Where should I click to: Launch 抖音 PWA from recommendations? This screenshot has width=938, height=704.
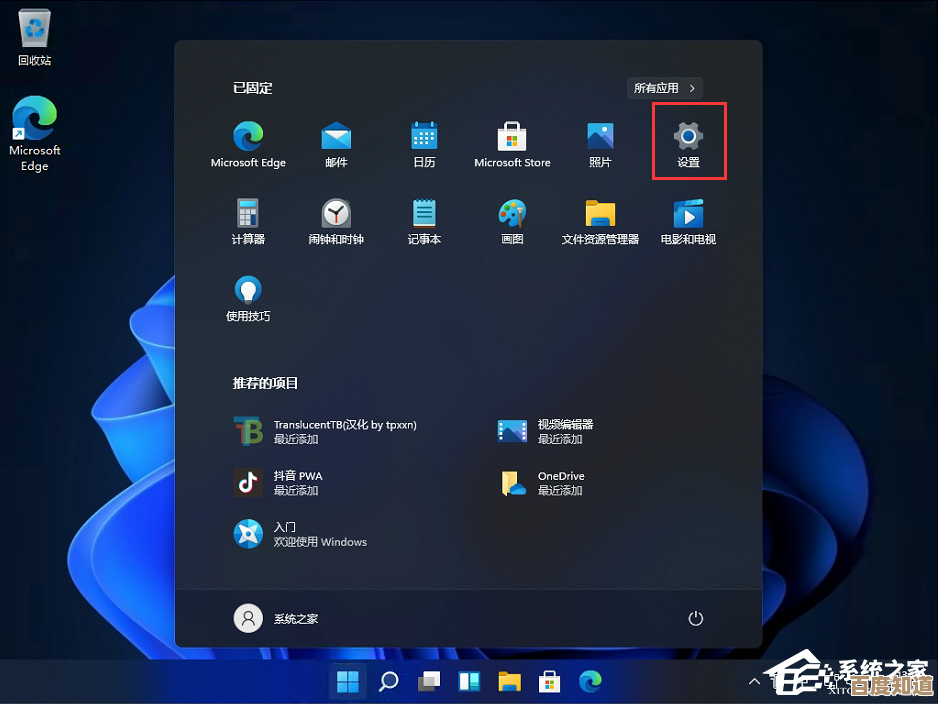click(x=300, y=482)
